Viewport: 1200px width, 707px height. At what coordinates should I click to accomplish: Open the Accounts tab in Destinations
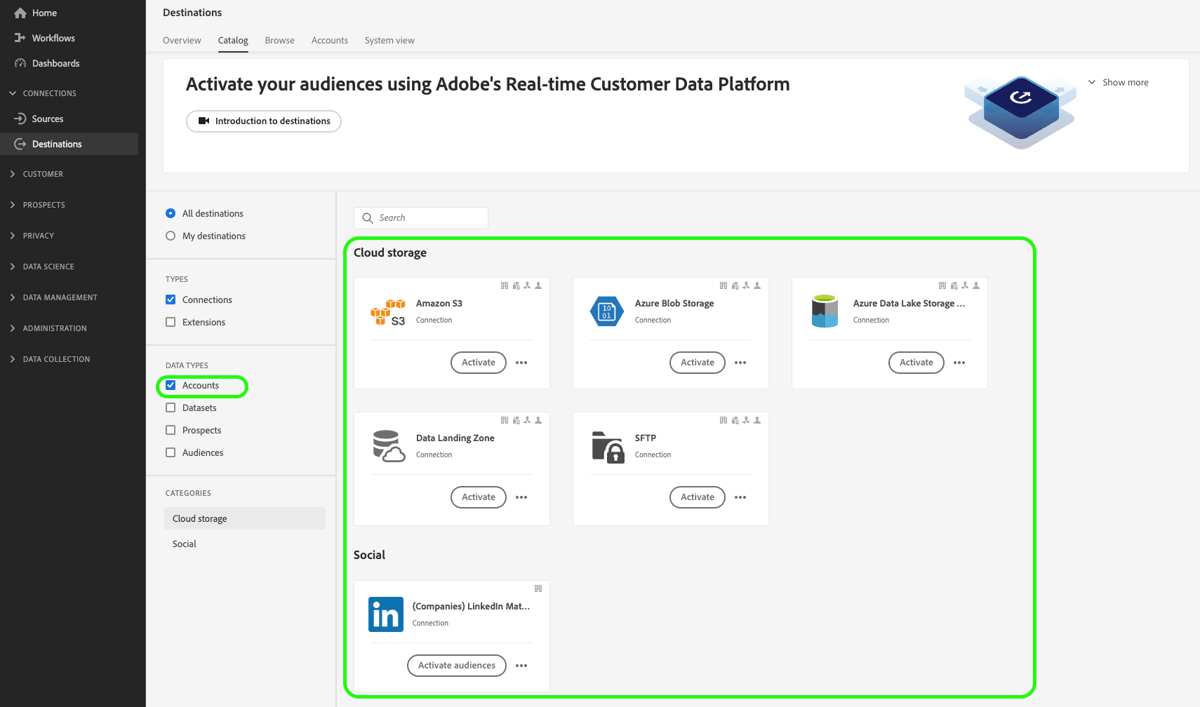coord(329,40)
